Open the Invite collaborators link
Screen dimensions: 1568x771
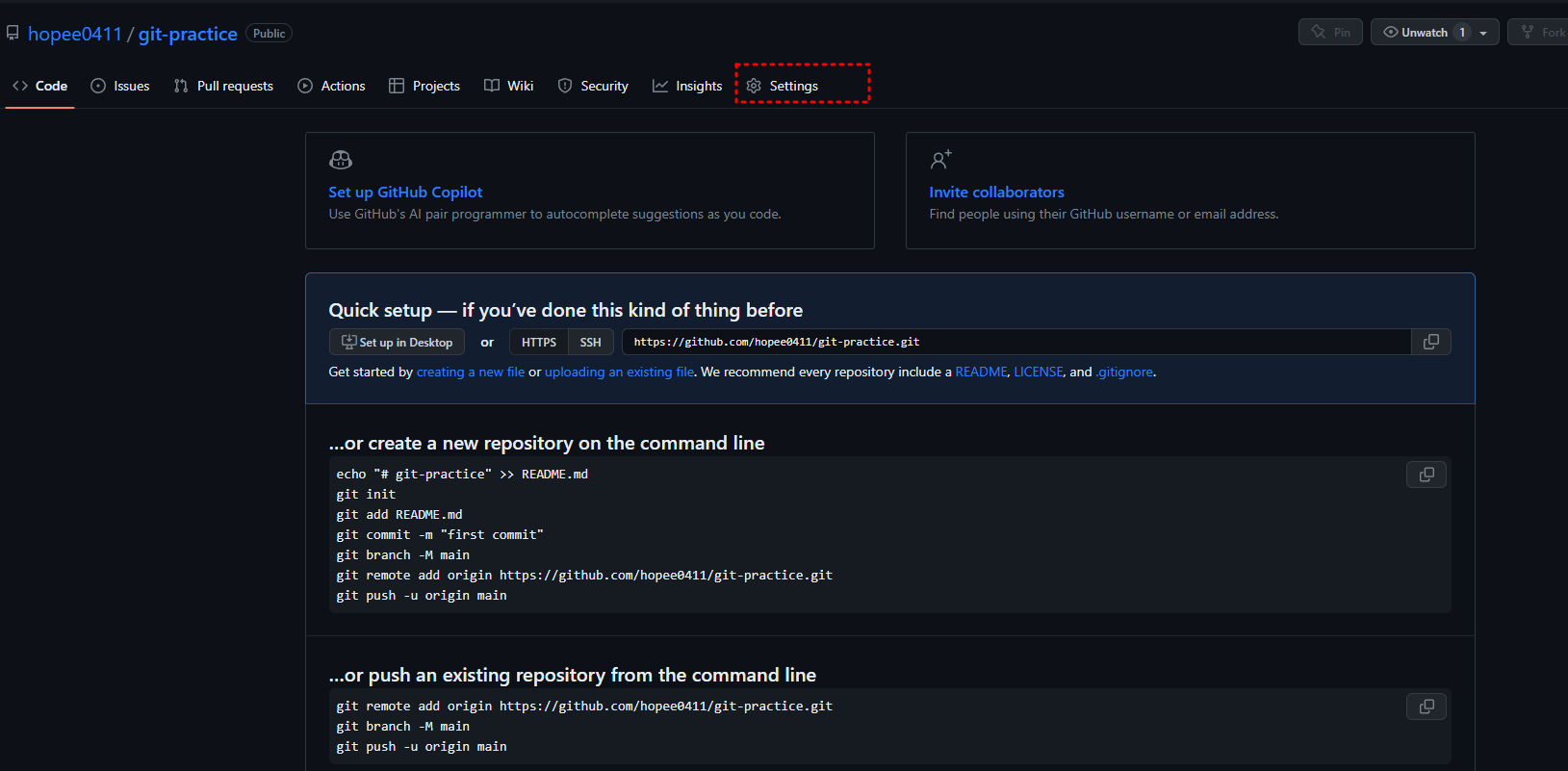(x=996, y=193)
